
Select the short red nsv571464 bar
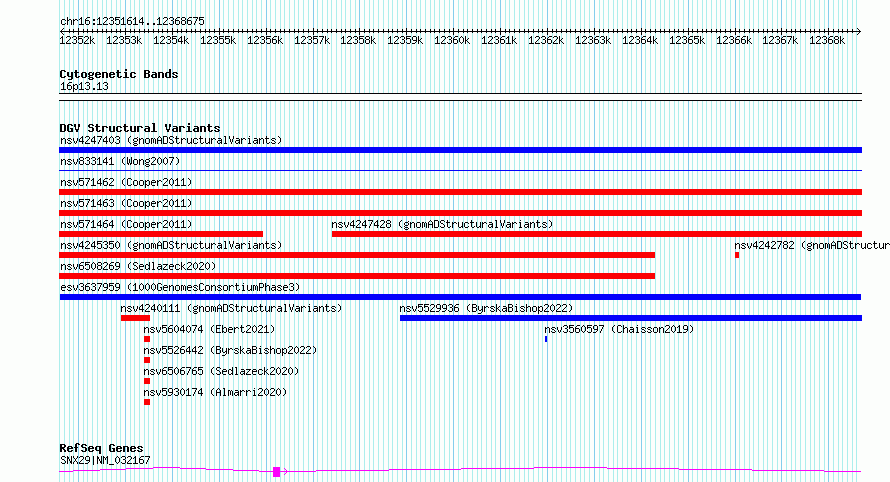(161, 234)
